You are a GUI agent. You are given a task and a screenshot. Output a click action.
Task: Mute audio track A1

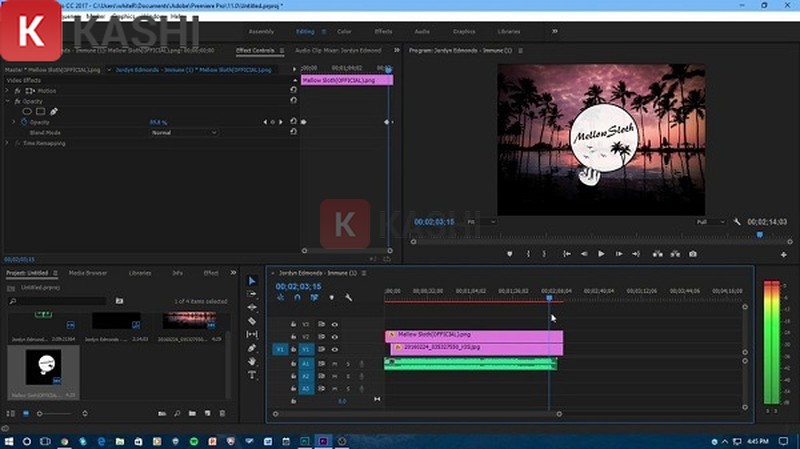click(335, 364)
